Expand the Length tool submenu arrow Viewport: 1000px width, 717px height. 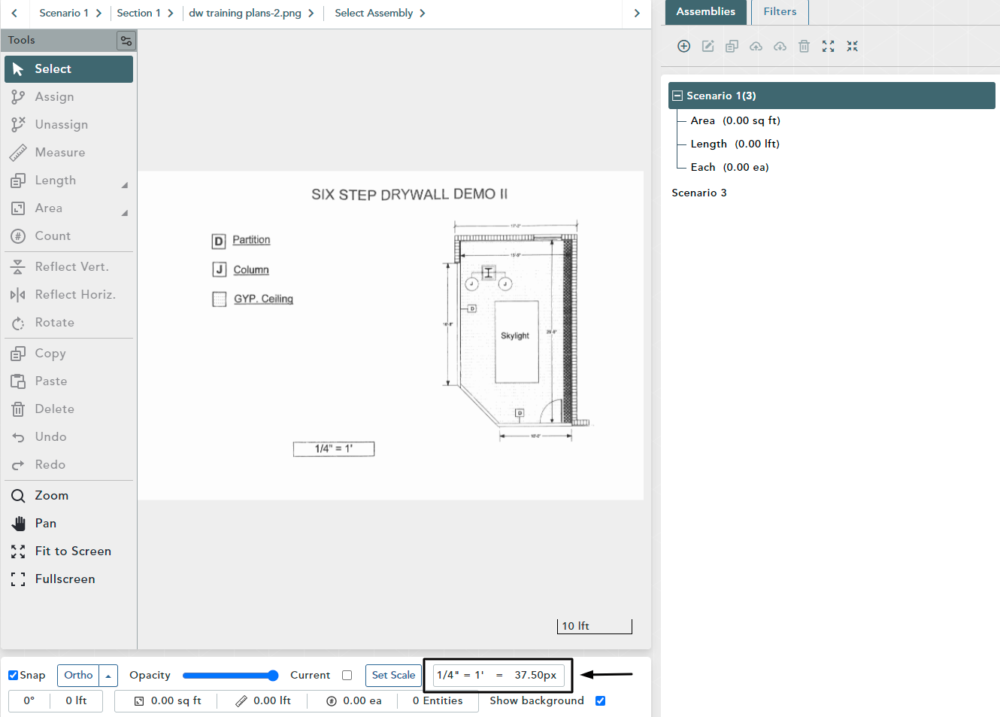pos(125,185)
